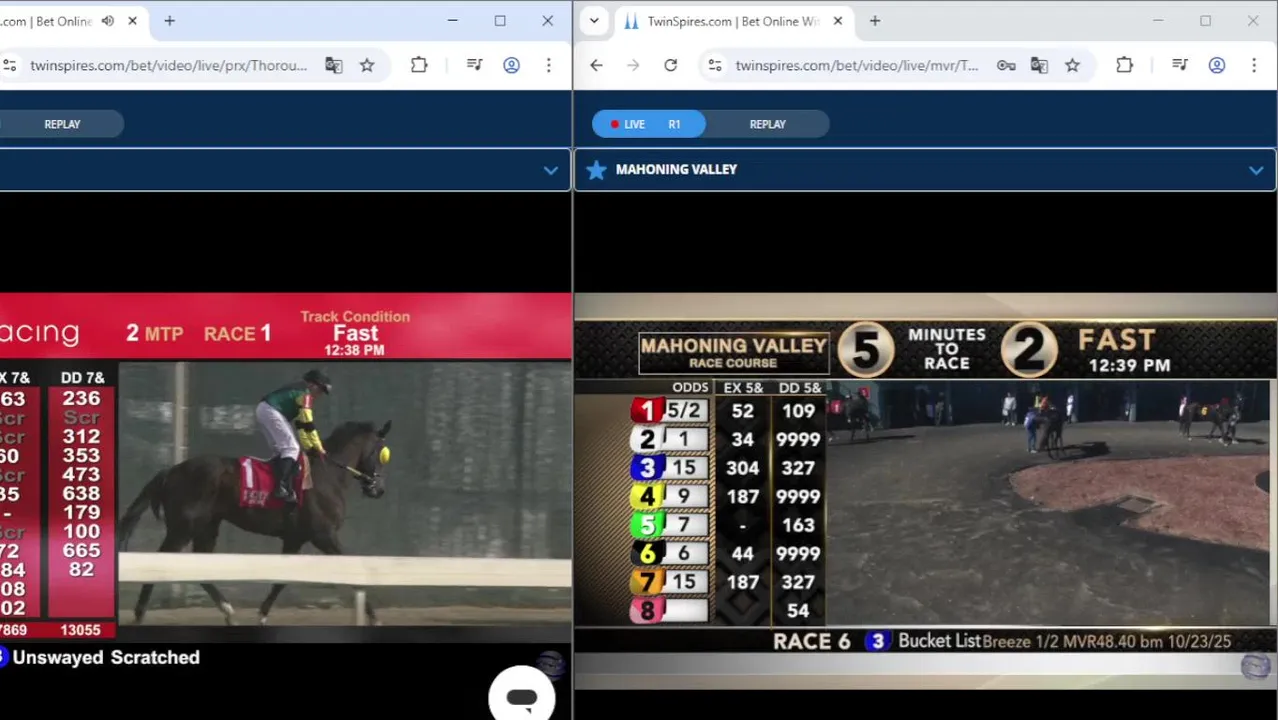This screenshot has height=720, width=1278.
Task: Bookmark the prx page in left window
Action: point(367,65)
